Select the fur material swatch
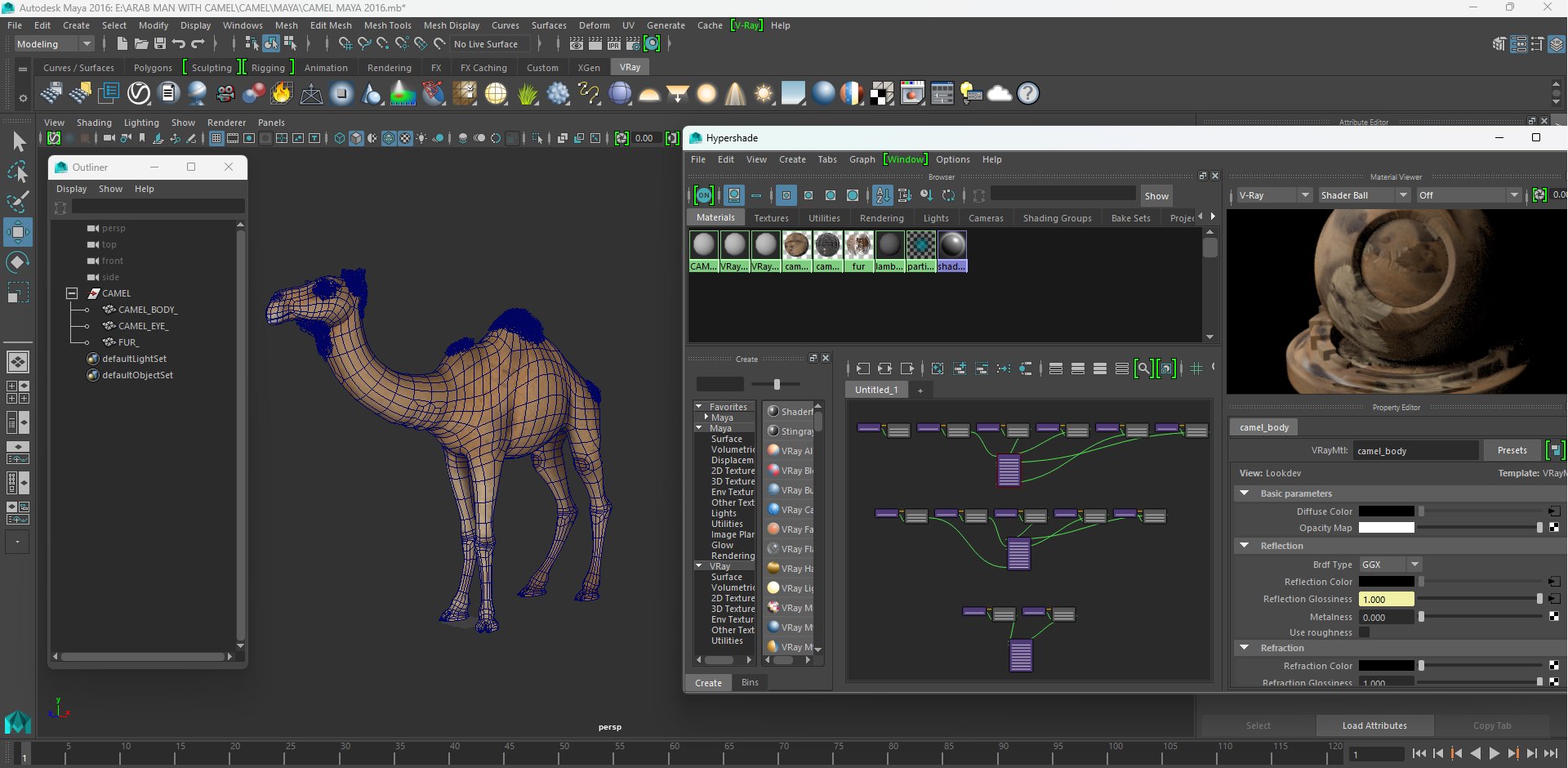The image size is (1568, 768). pos(858,251)
